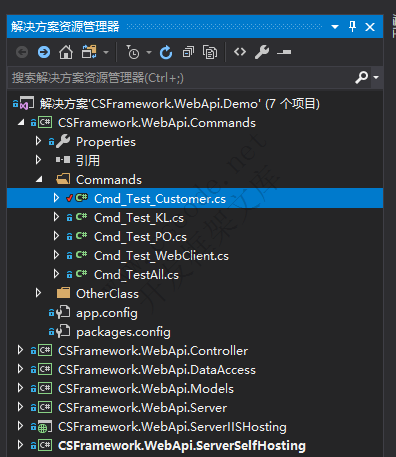Image resolution: width=396 pixels, height=457 pixels.
Task: Expand CSFramework.WebApi.Server project
Action: [x=20, y=407]
